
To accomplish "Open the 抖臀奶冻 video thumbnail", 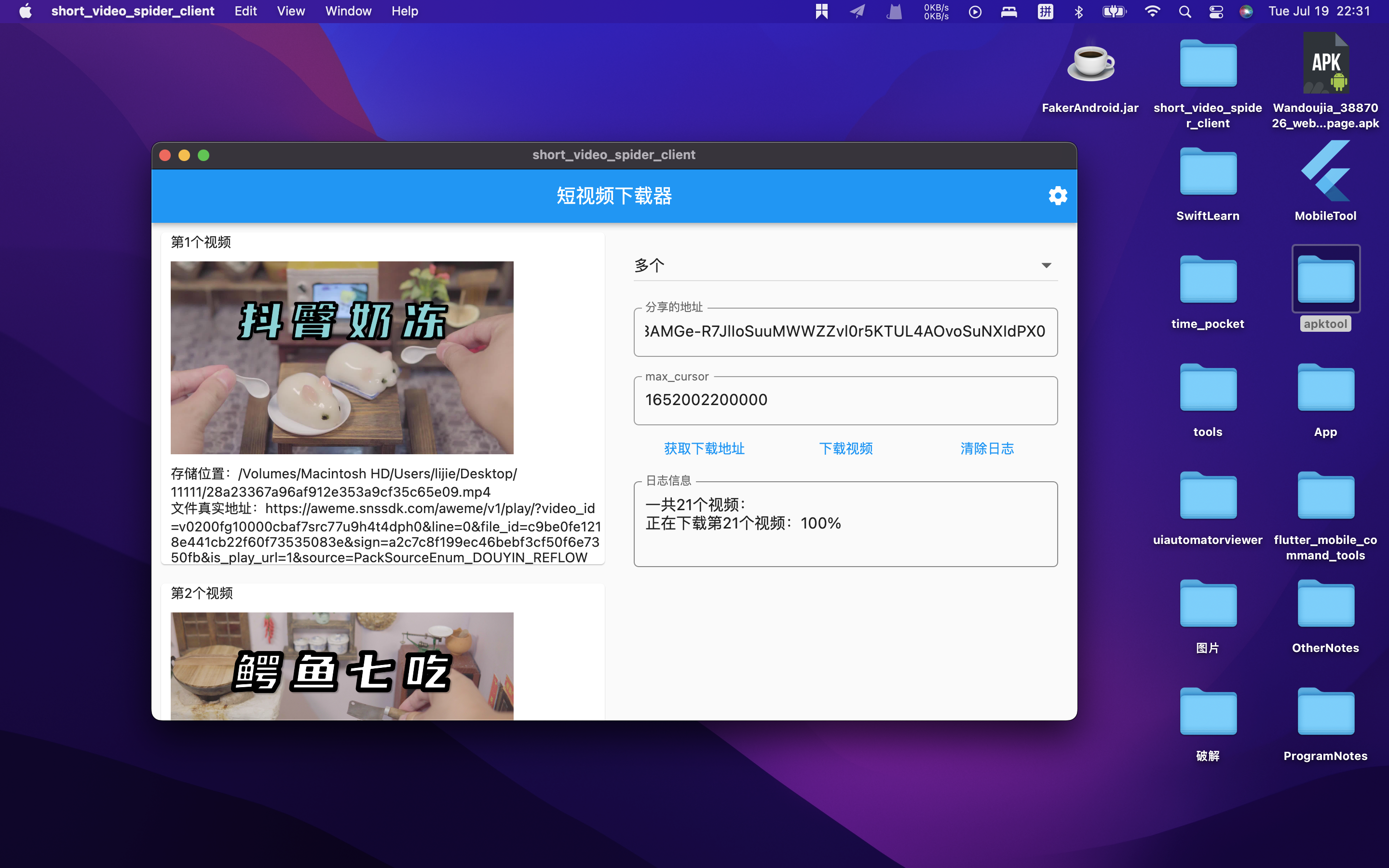I will (341, 357).
